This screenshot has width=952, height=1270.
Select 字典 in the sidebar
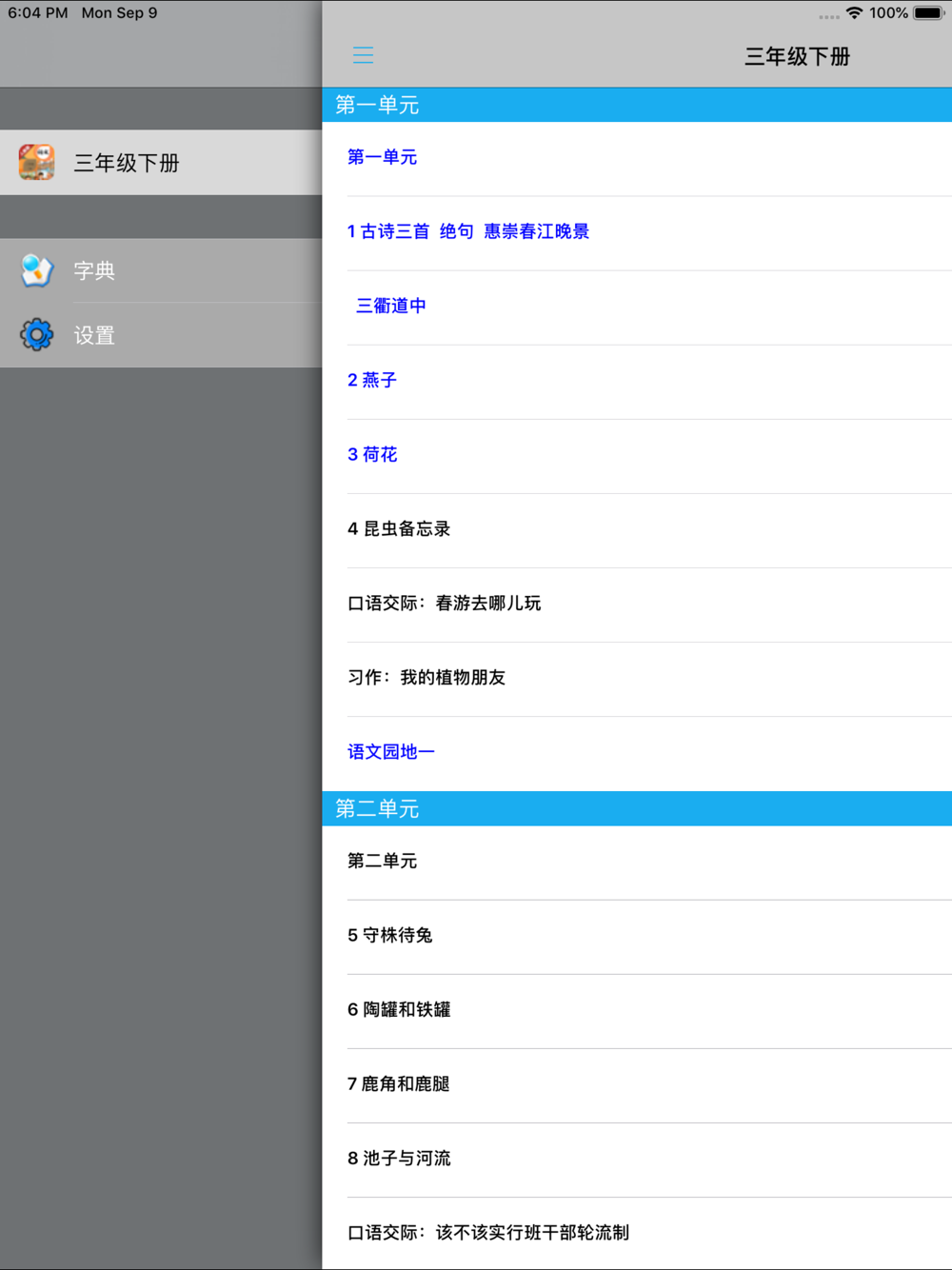click(x=161, y=270)
